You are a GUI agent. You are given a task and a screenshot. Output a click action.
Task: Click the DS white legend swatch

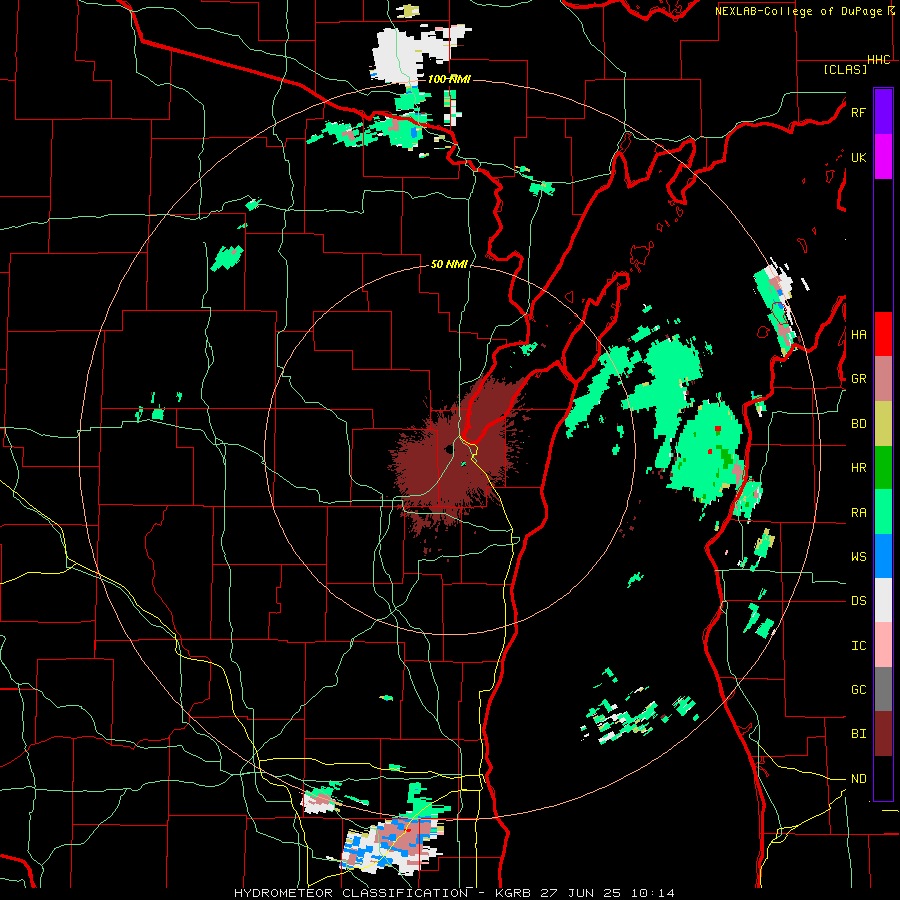pos(883,600)
